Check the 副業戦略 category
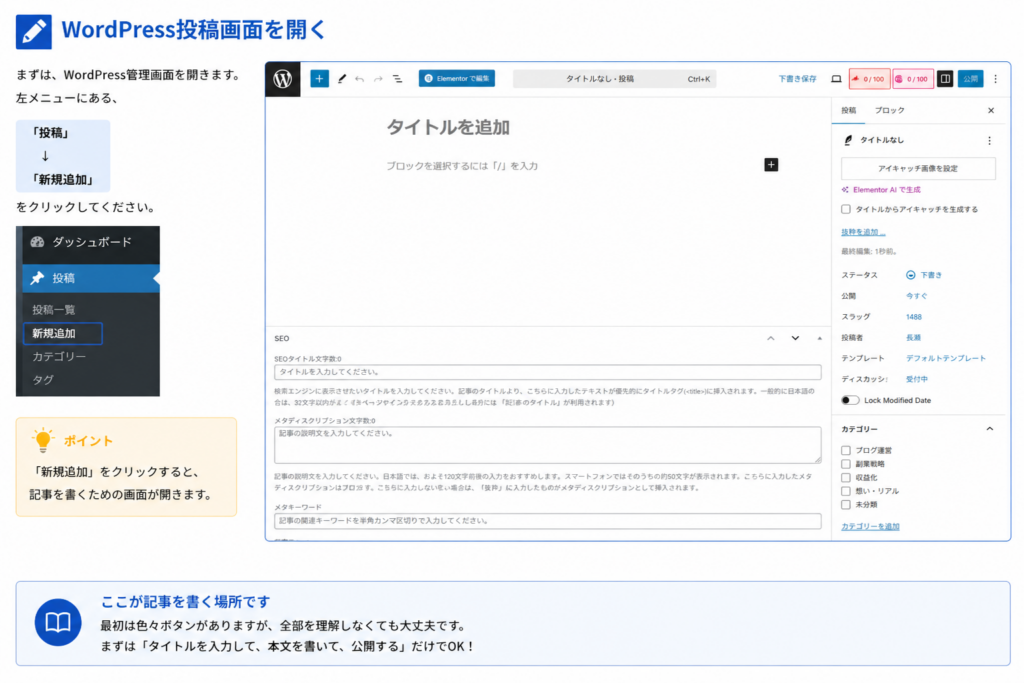The height and width of the screenshot is (683, 1024). pyautogui.click(x=846, y=464)
